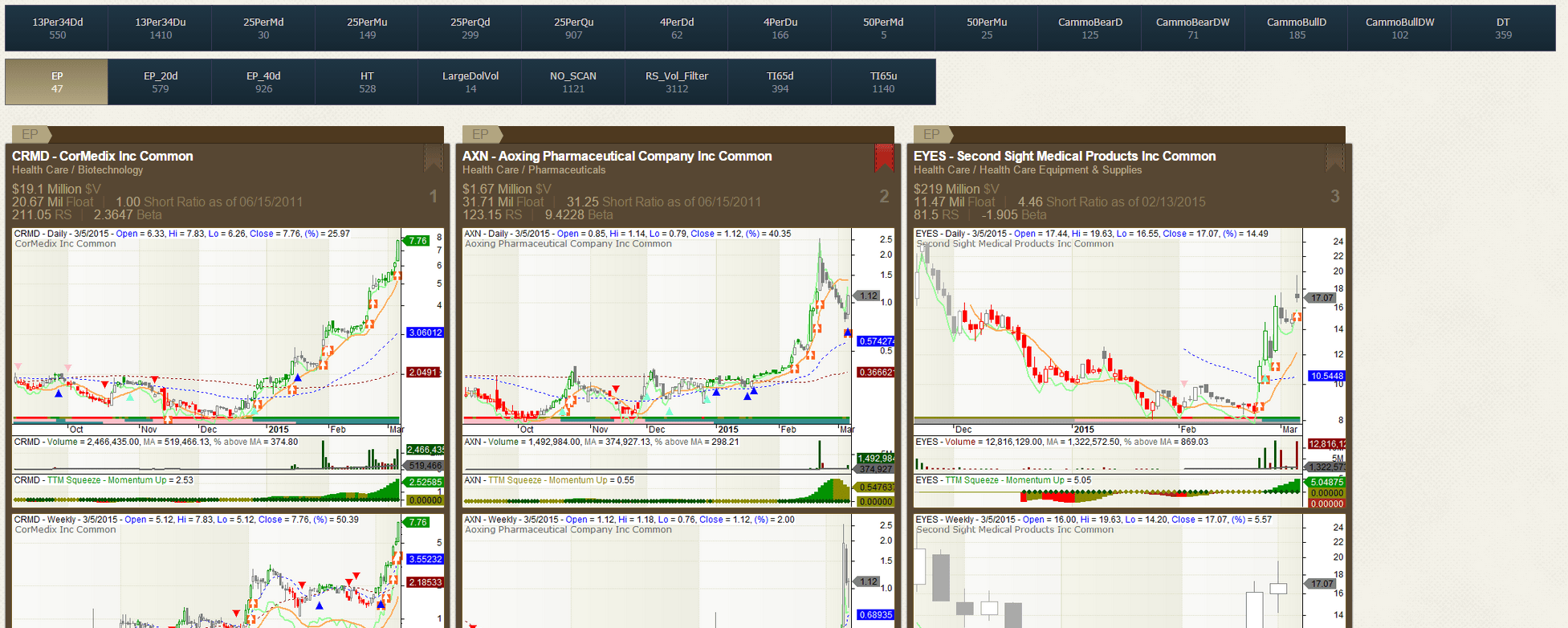Toggle the EYES card bookmark flag
The height and width of the screenshot is (628, 1568).
tap(1335, 158)
